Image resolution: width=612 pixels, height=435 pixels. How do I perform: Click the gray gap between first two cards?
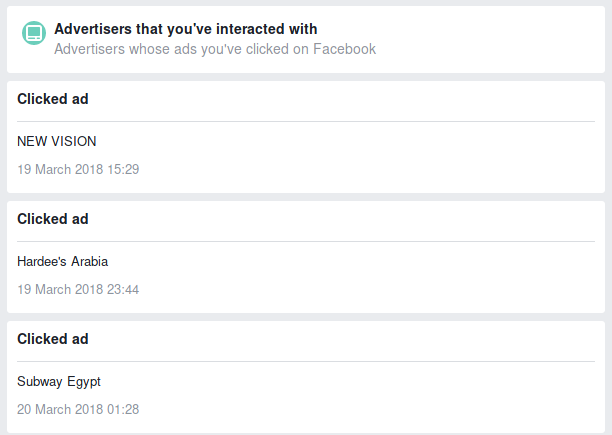[x=306, y=77]
